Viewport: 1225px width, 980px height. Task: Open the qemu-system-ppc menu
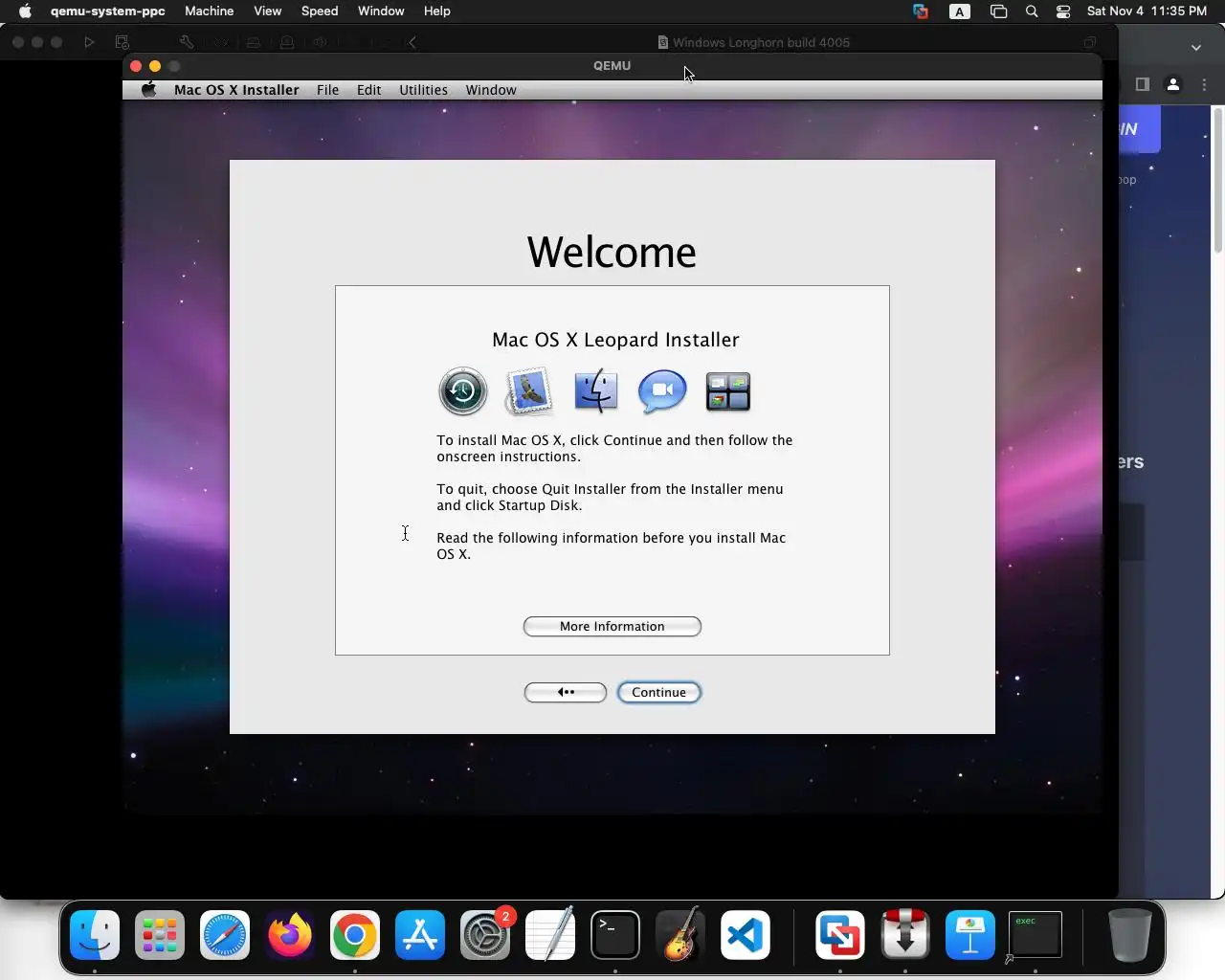[107, 11]
